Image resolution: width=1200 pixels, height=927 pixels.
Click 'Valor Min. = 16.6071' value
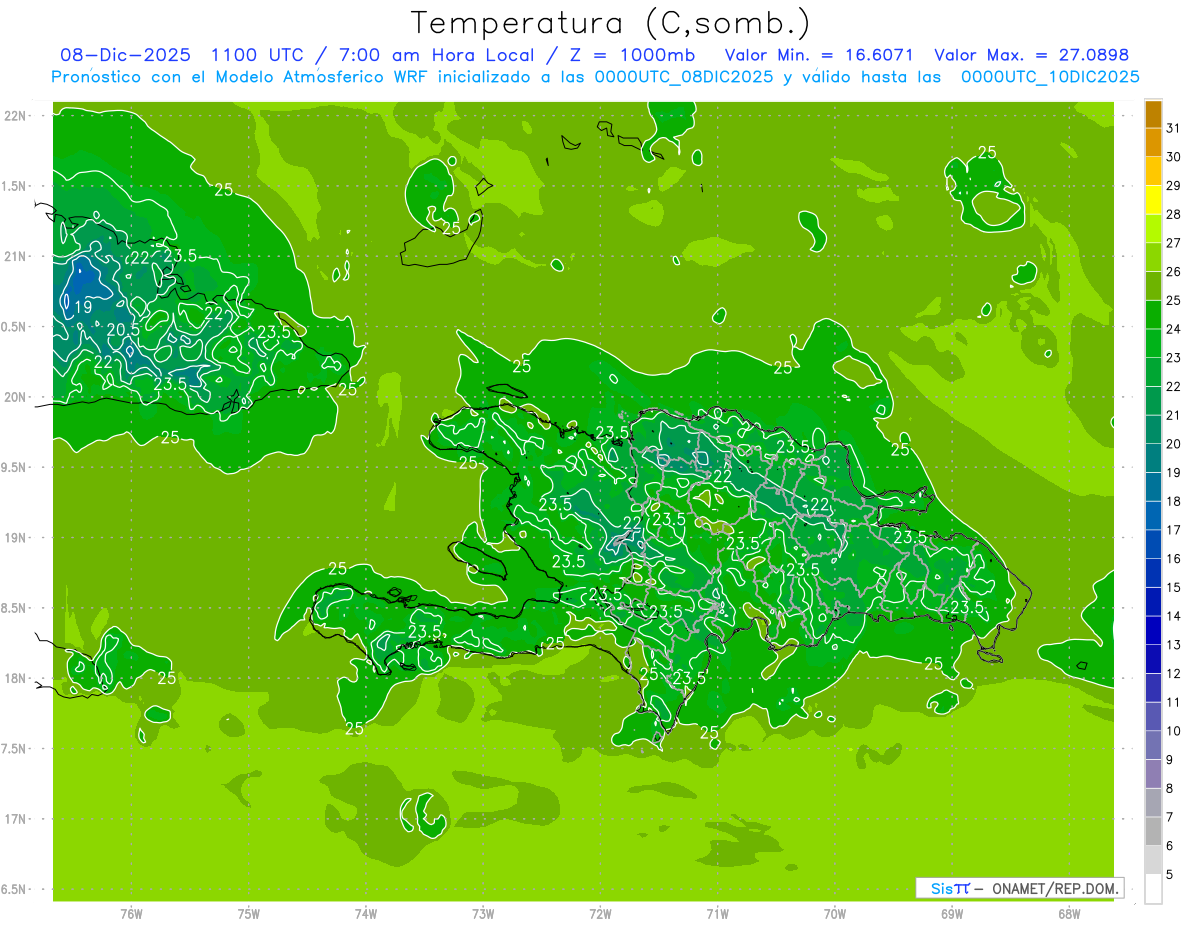click(x=819, y=55)
